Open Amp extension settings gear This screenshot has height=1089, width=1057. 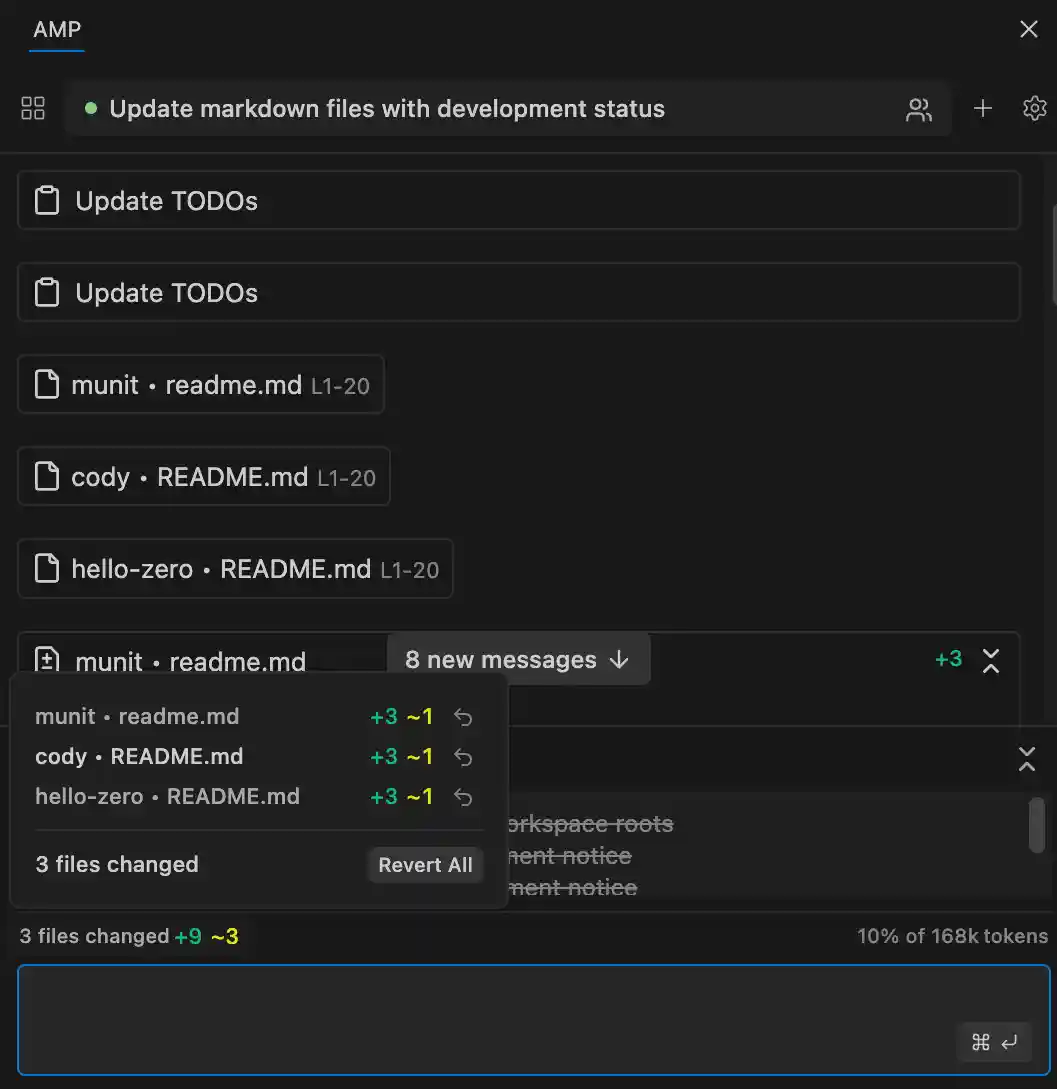(1035, 109)
